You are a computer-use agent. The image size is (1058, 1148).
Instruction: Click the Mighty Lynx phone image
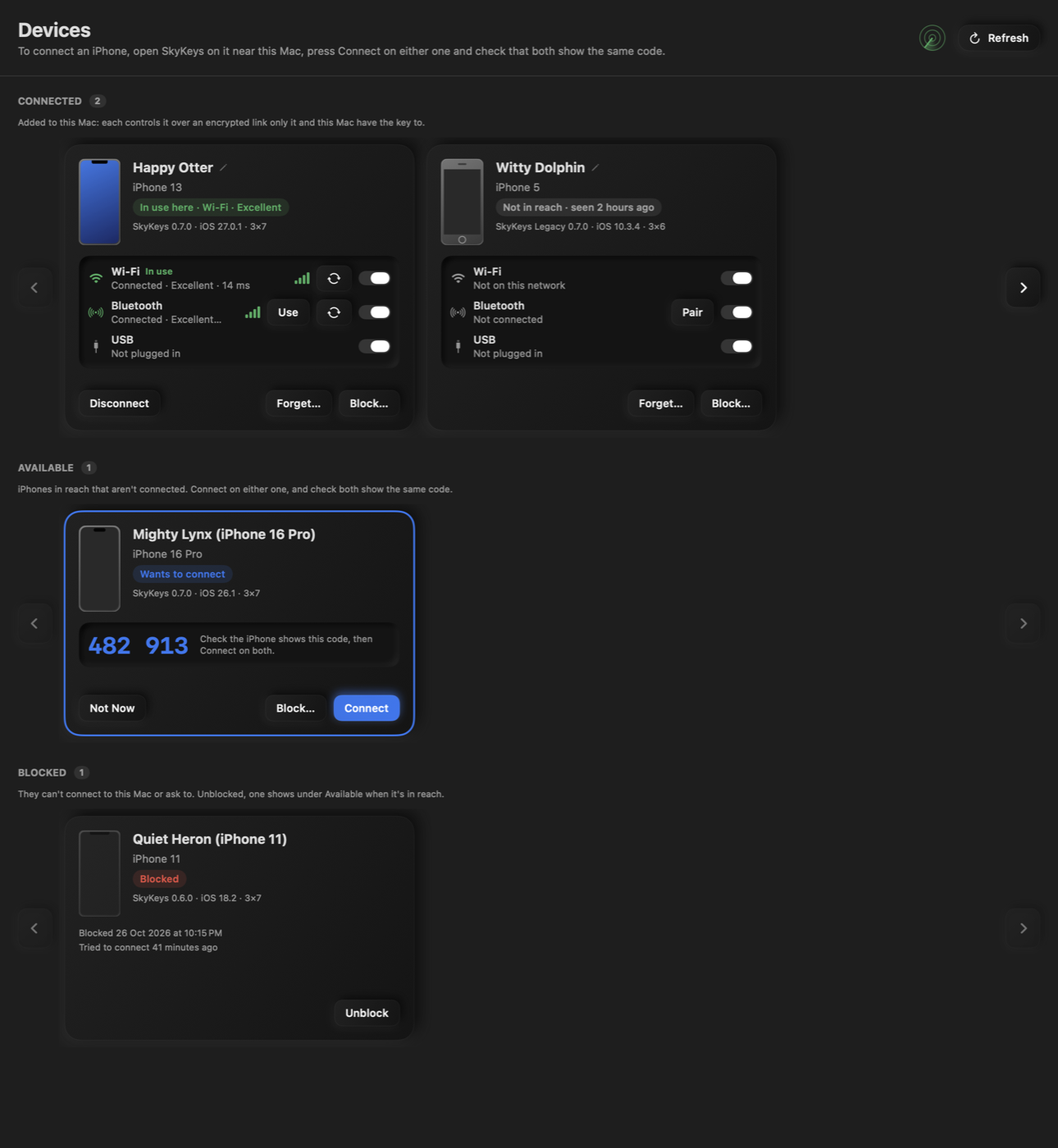(99, 568)
